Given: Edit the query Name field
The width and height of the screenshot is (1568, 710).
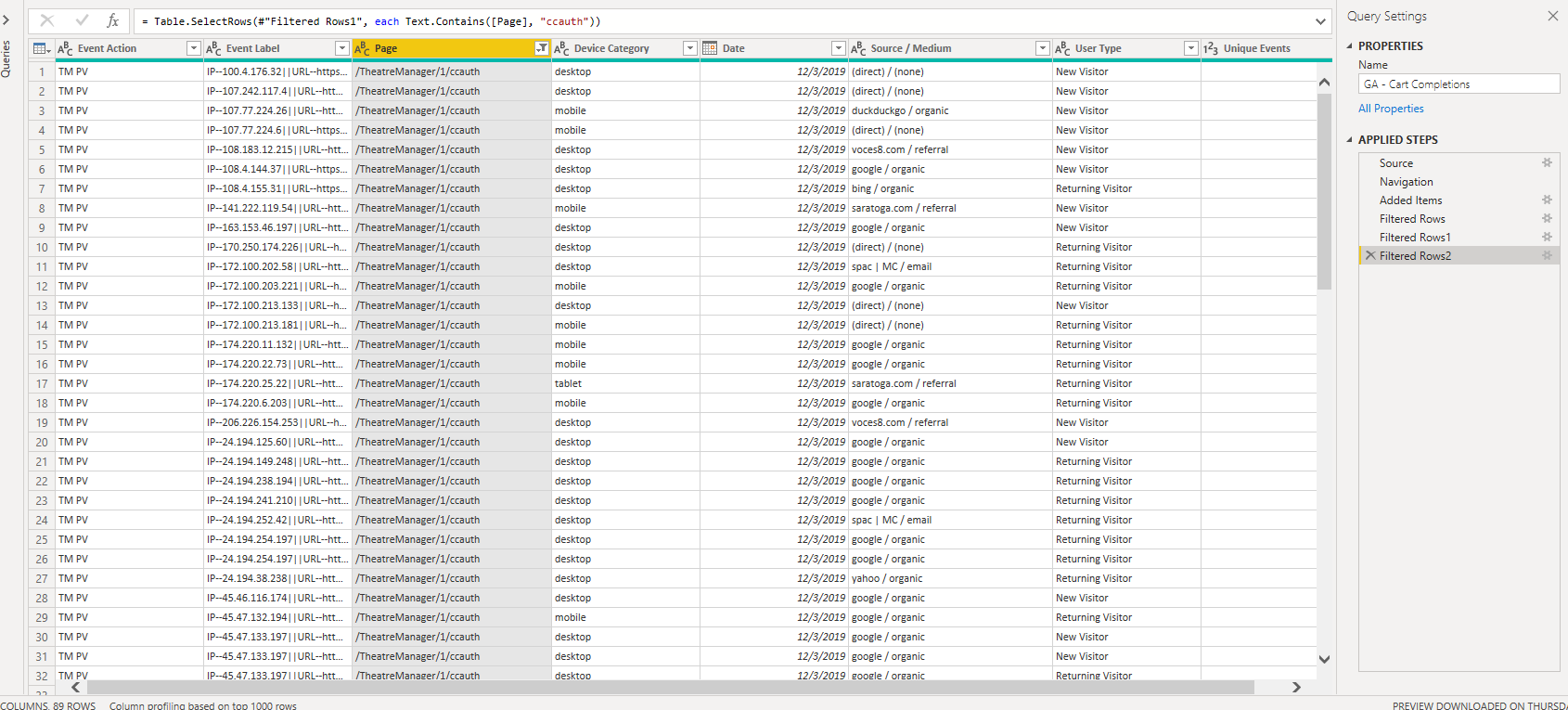Looking at the screenshot, I should click(x=1459, y=84).
